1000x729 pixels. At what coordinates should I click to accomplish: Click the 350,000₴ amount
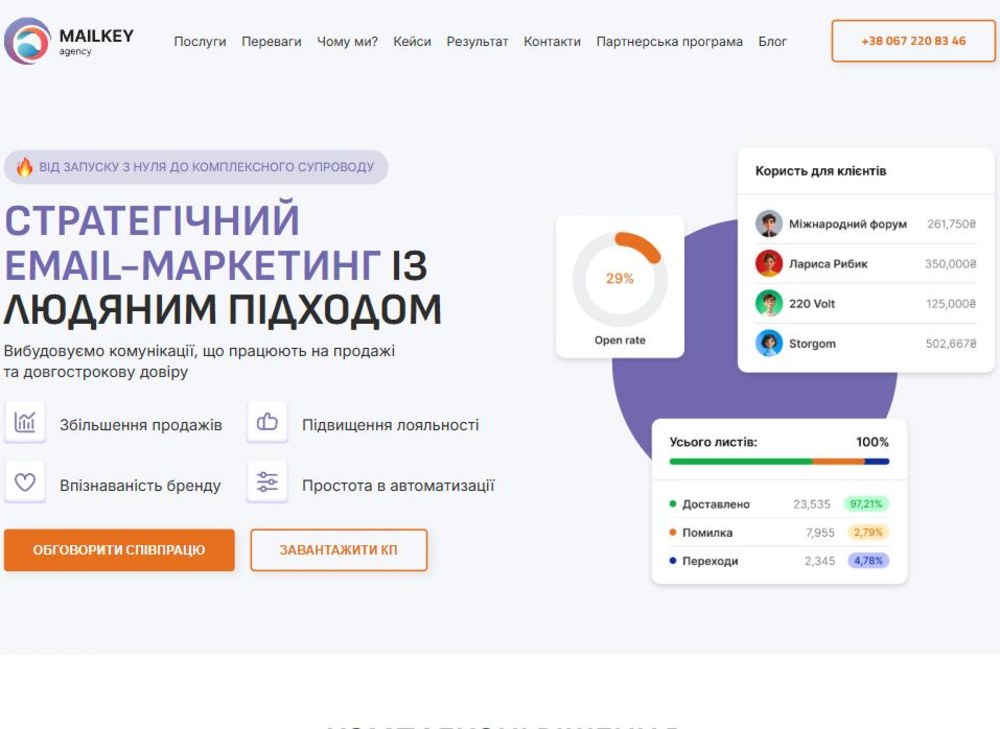pos(950,263)
